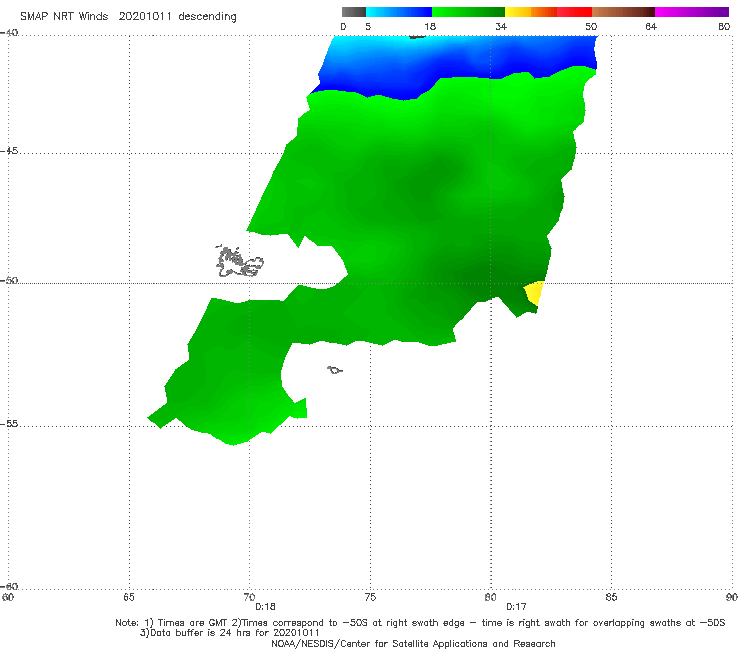This screenshot has width=740, height=650.
Task: Click the NOAA/NESDIS credit line
Action: (x=413, y=644)
